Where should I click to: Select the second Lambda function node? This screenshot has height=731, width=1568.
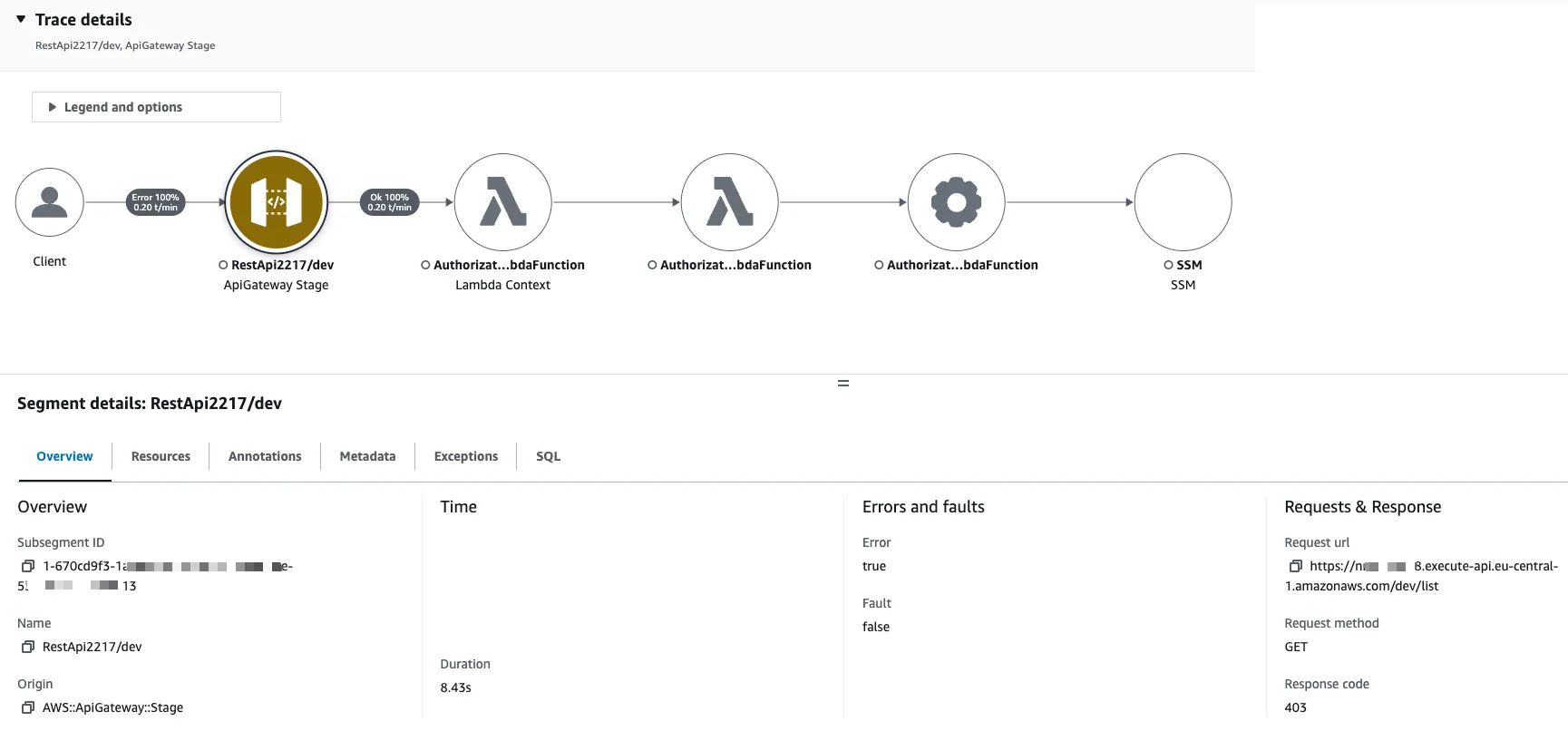point(730,202)
